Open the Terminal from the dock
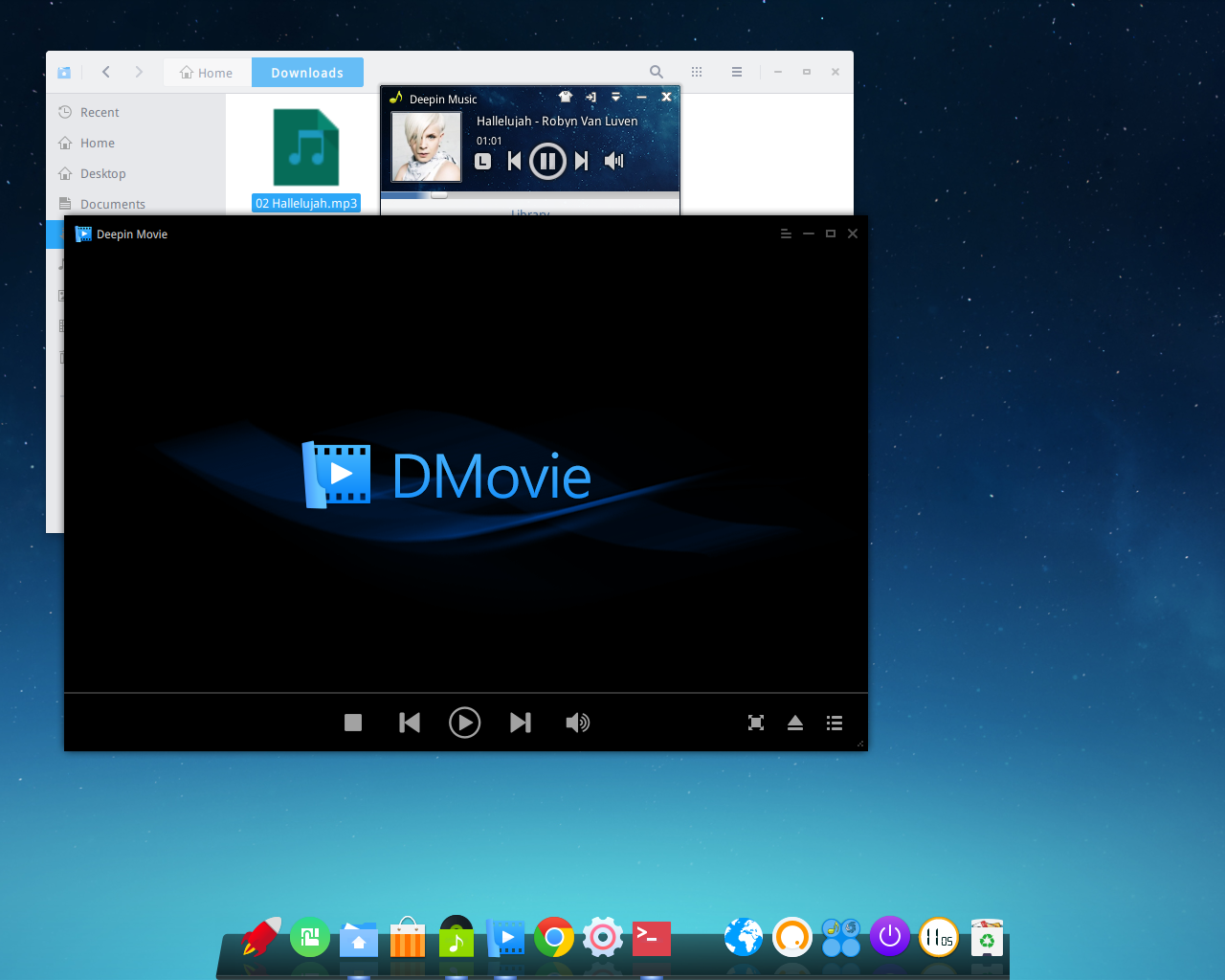Image resolution: width=1225 pixels, height=980 pixels. [652, 939]
